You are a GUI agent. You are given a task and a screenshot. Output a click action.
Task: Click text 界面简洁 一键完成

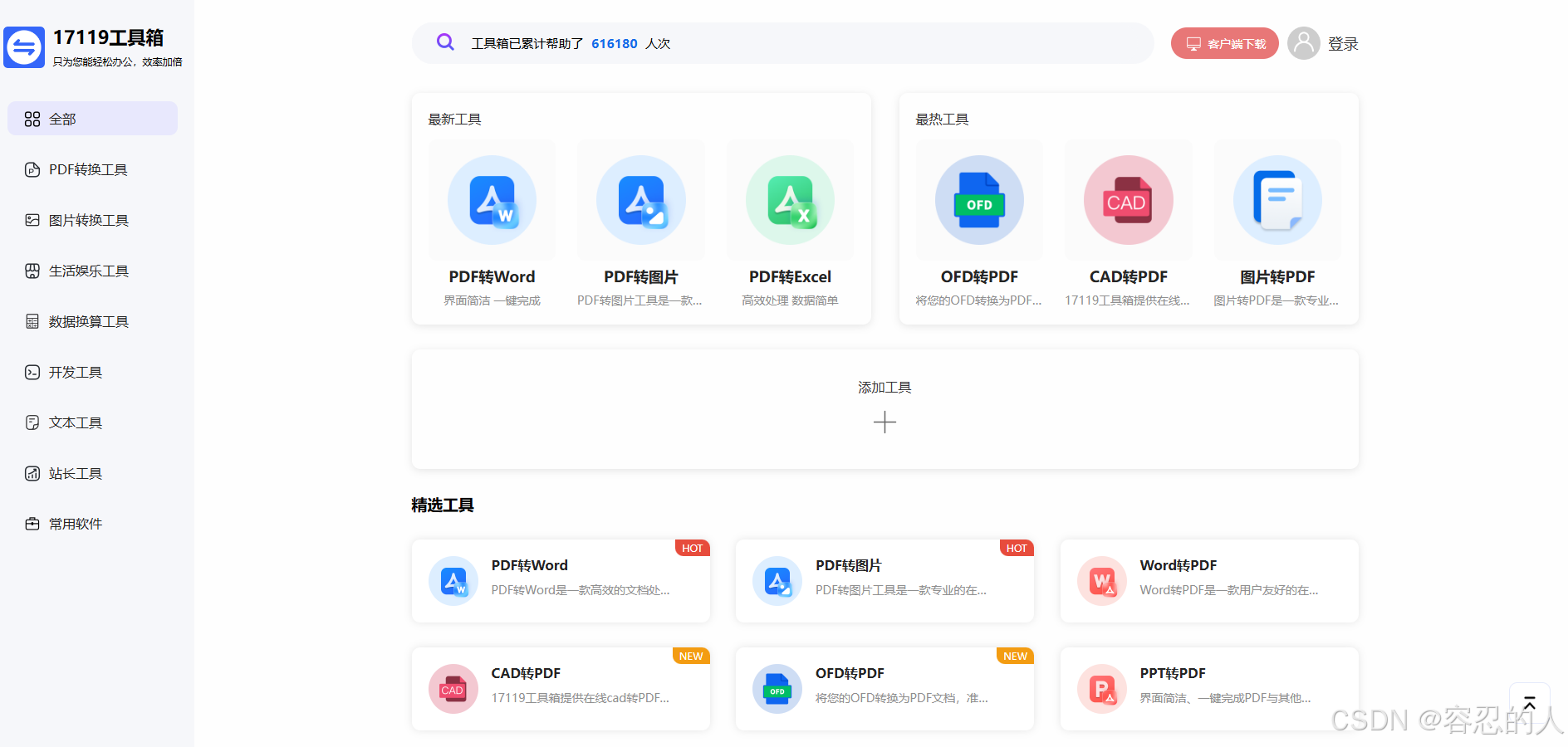[x=492, y=300]
